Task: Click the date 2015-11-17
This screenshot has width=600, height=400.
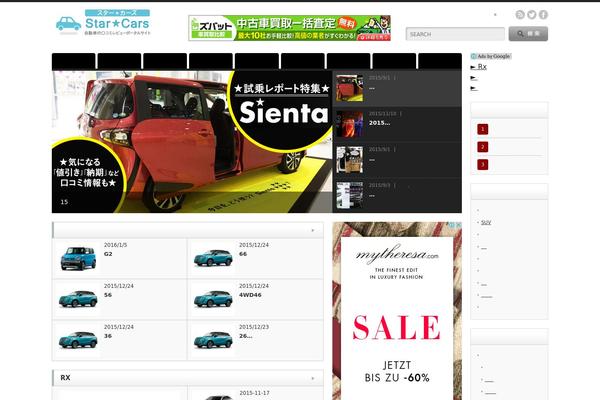Action: (x=254, y=393)
